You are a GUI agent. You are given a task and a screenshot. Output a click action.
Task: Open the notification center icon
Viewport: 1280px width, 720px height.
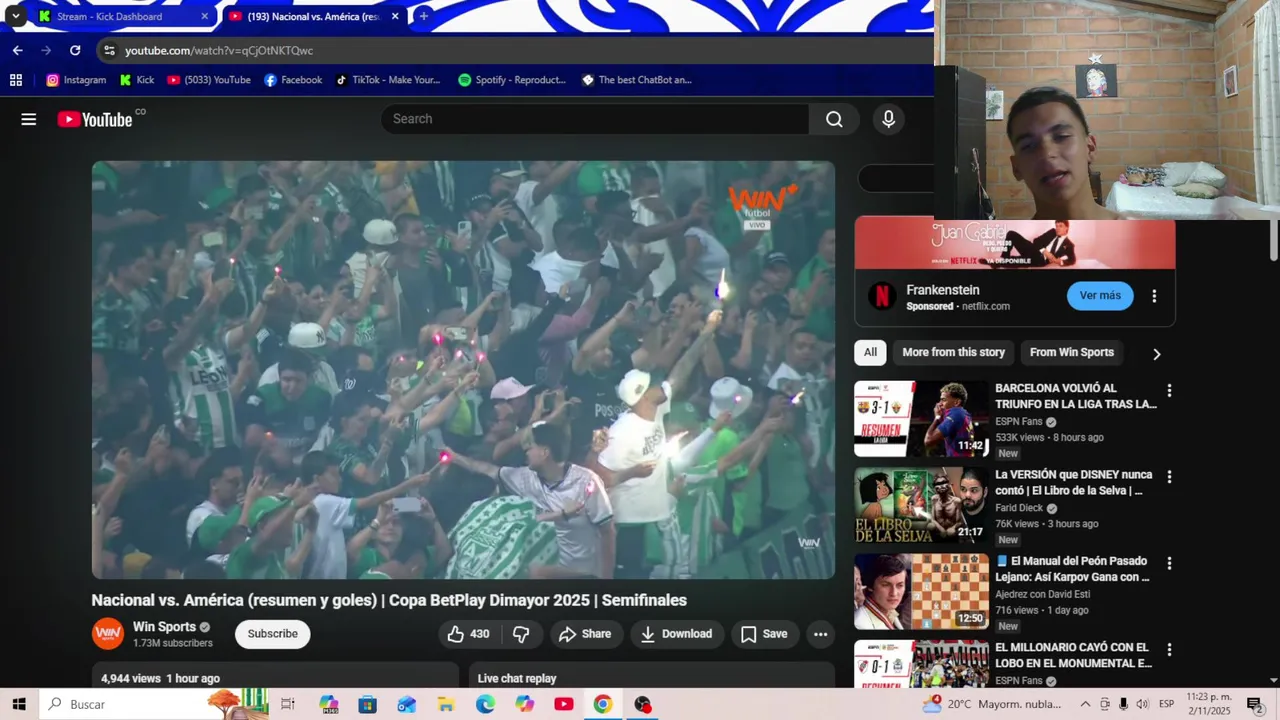1255,704
